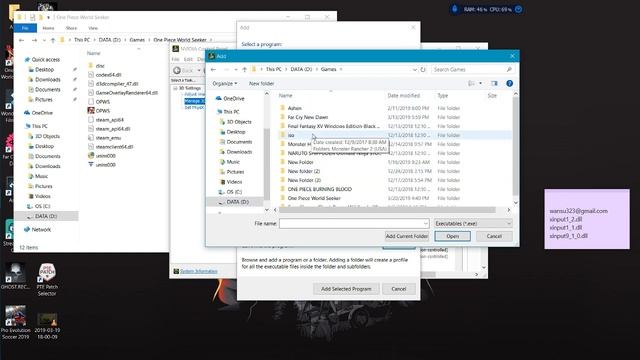This screenshot has width=640, height=360.
Task: Open File menu in NVIDIA Control Panel
Action: [x=176, y=59]
